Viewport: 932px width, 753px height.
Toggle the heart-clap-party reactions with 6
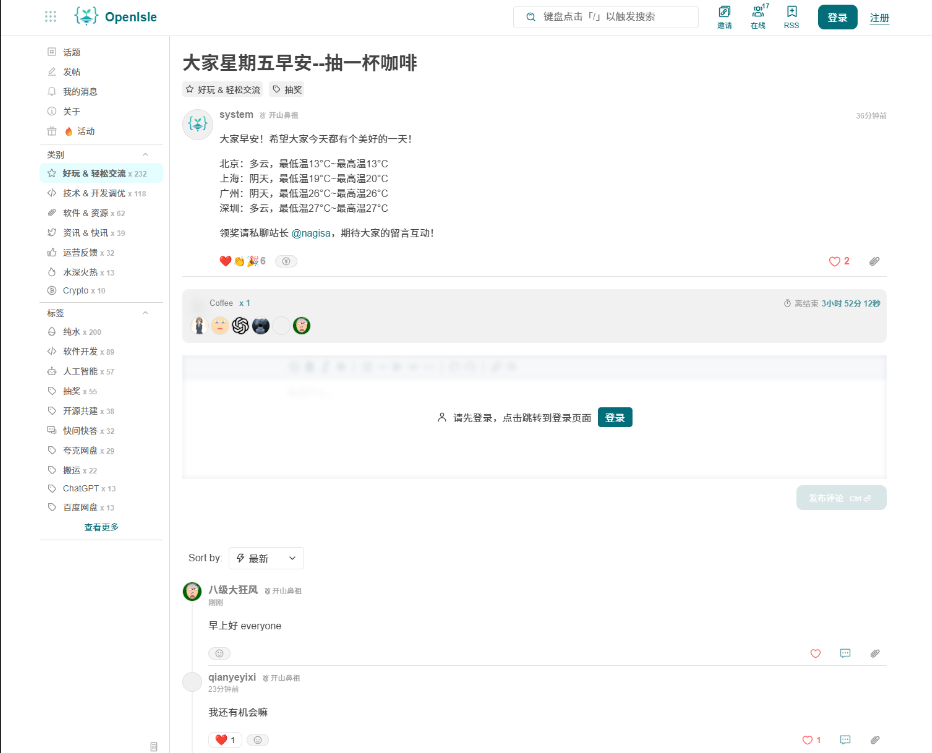point(243,261)
